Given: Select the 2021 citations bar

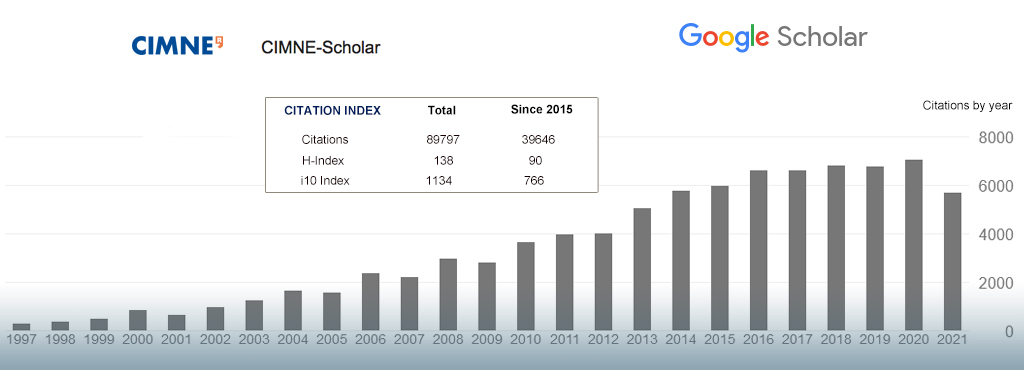Looking at the screenshot, I should click(x=952, y=262).
